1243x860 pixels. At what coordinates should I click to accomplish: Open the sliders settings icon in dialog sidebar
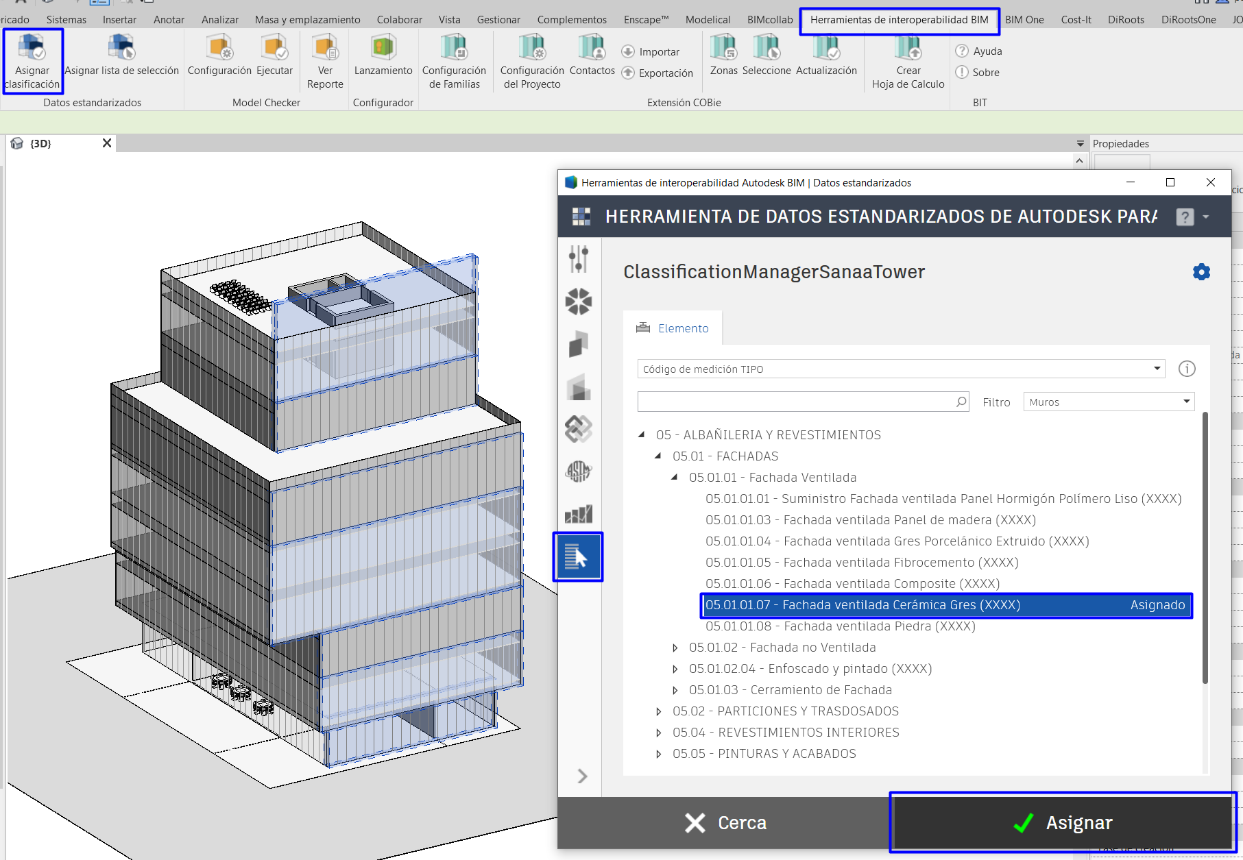point(578,259)
